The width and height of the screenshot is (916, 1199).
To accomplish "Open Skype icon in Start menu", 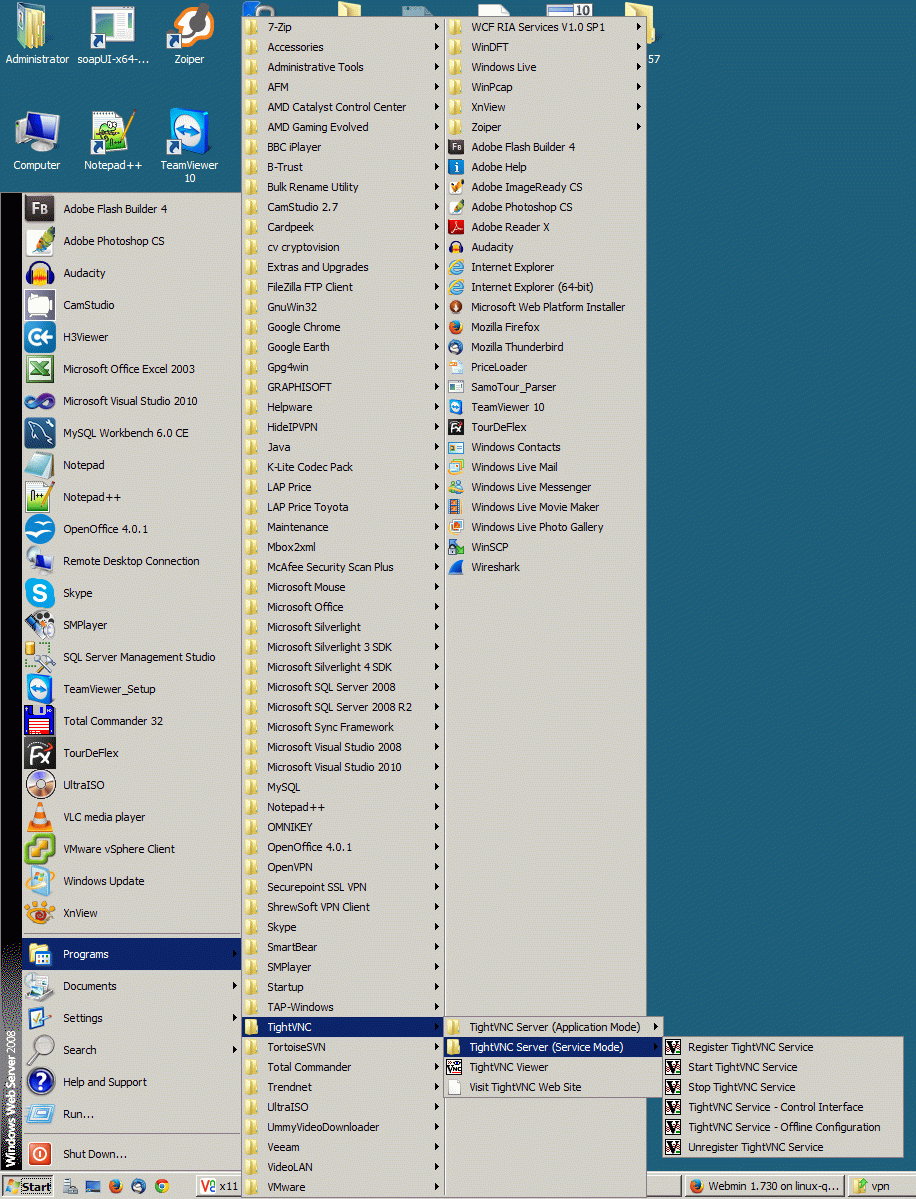I will click(x=40, y=593).
